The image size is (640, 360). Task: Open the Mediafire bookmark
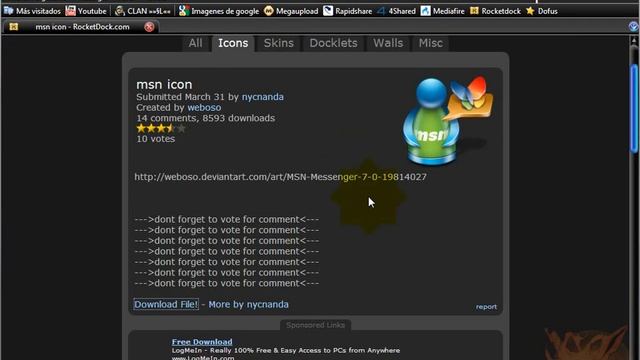point(442,11)
